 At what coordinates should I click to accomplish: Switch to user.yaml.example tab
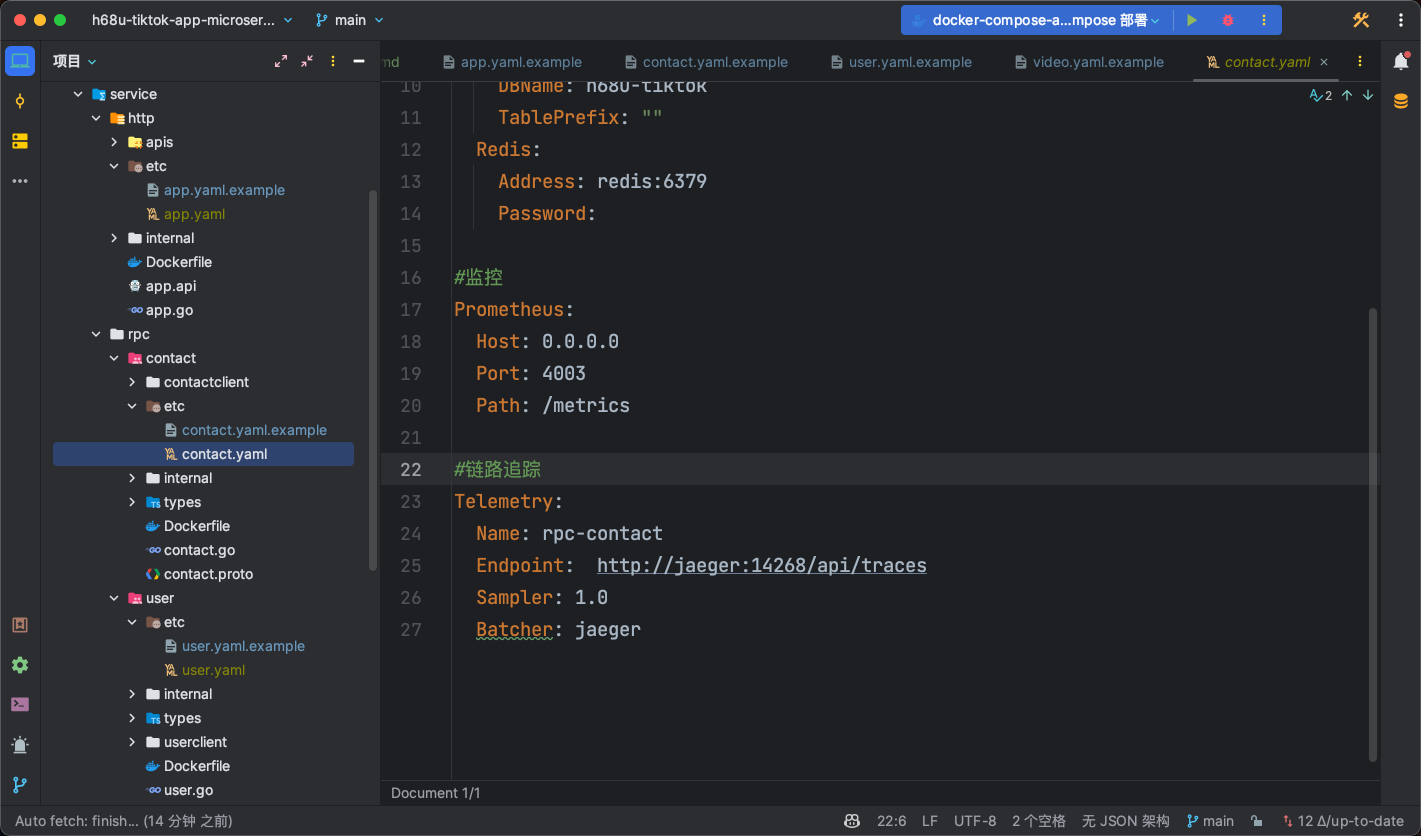coord(901,62)
